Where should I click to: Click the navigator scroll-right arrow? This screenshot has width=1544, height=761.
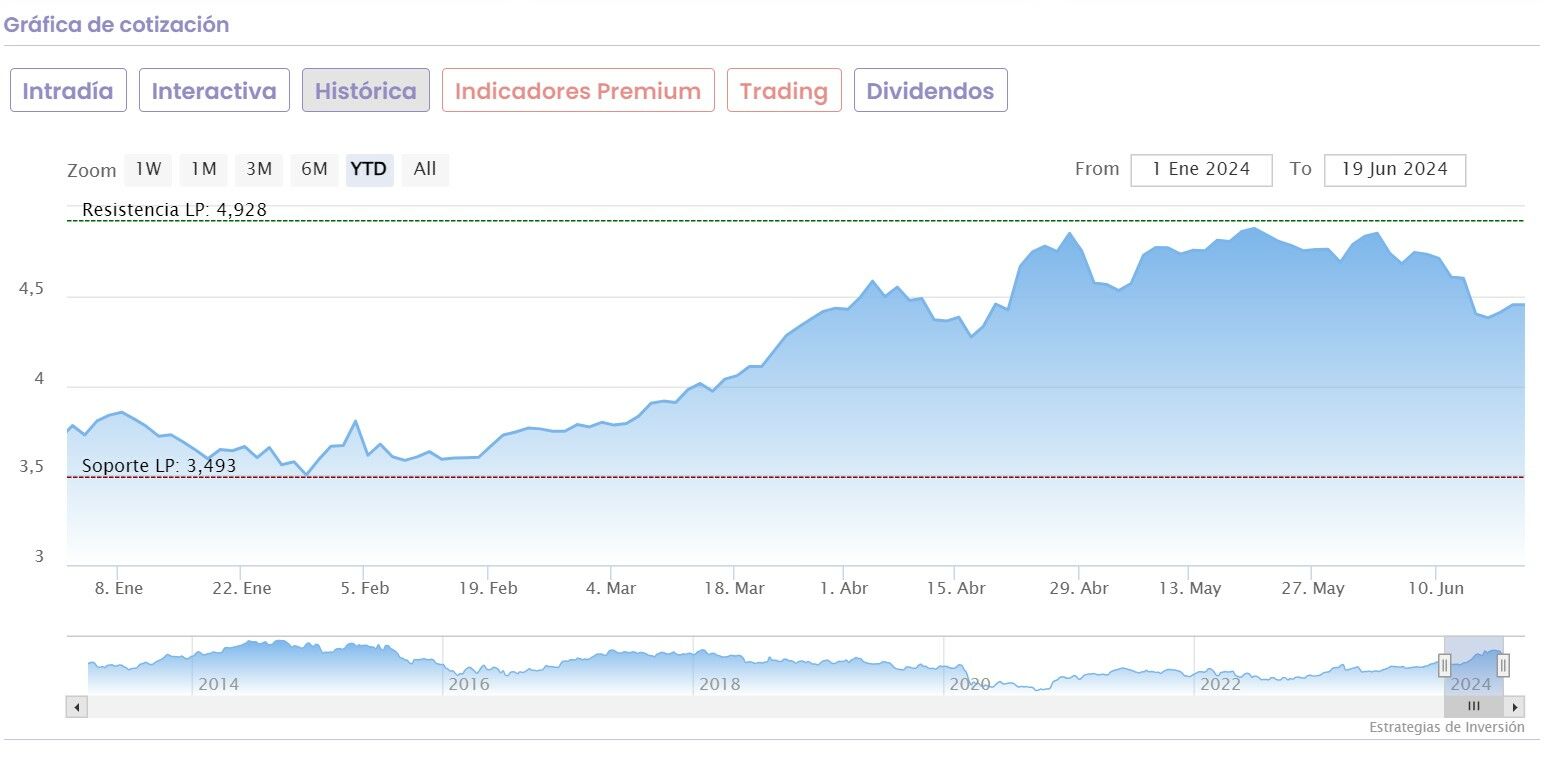(x=1515, y=707)
